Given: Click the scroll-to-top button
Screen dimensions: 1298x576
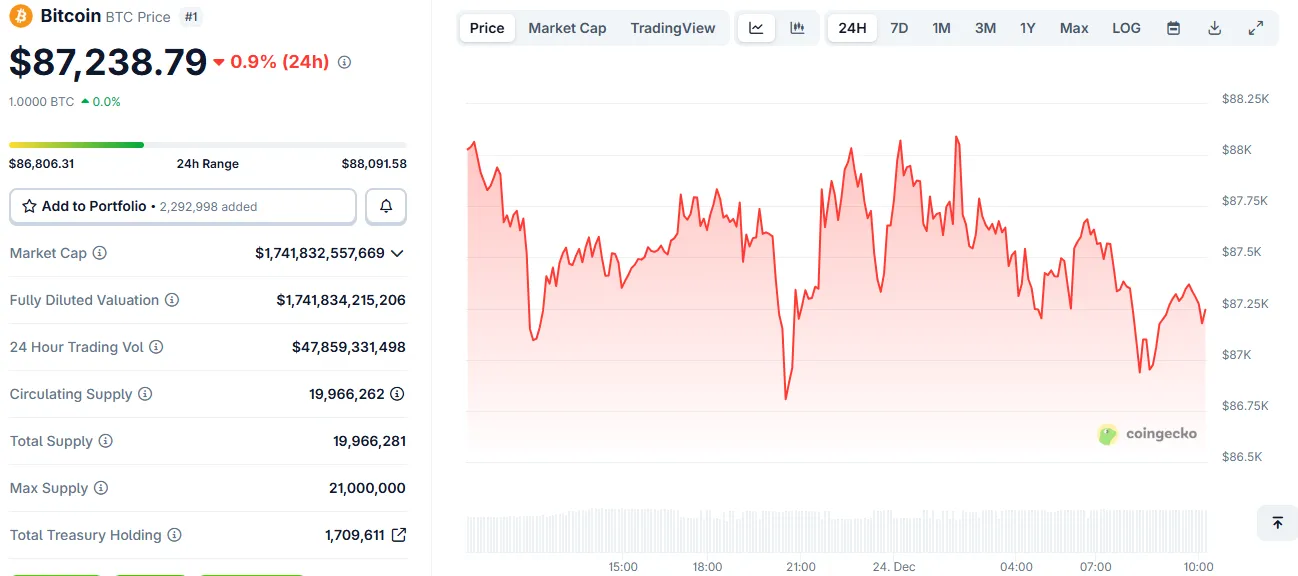Looking at the screenshot, I should 1276,522.
